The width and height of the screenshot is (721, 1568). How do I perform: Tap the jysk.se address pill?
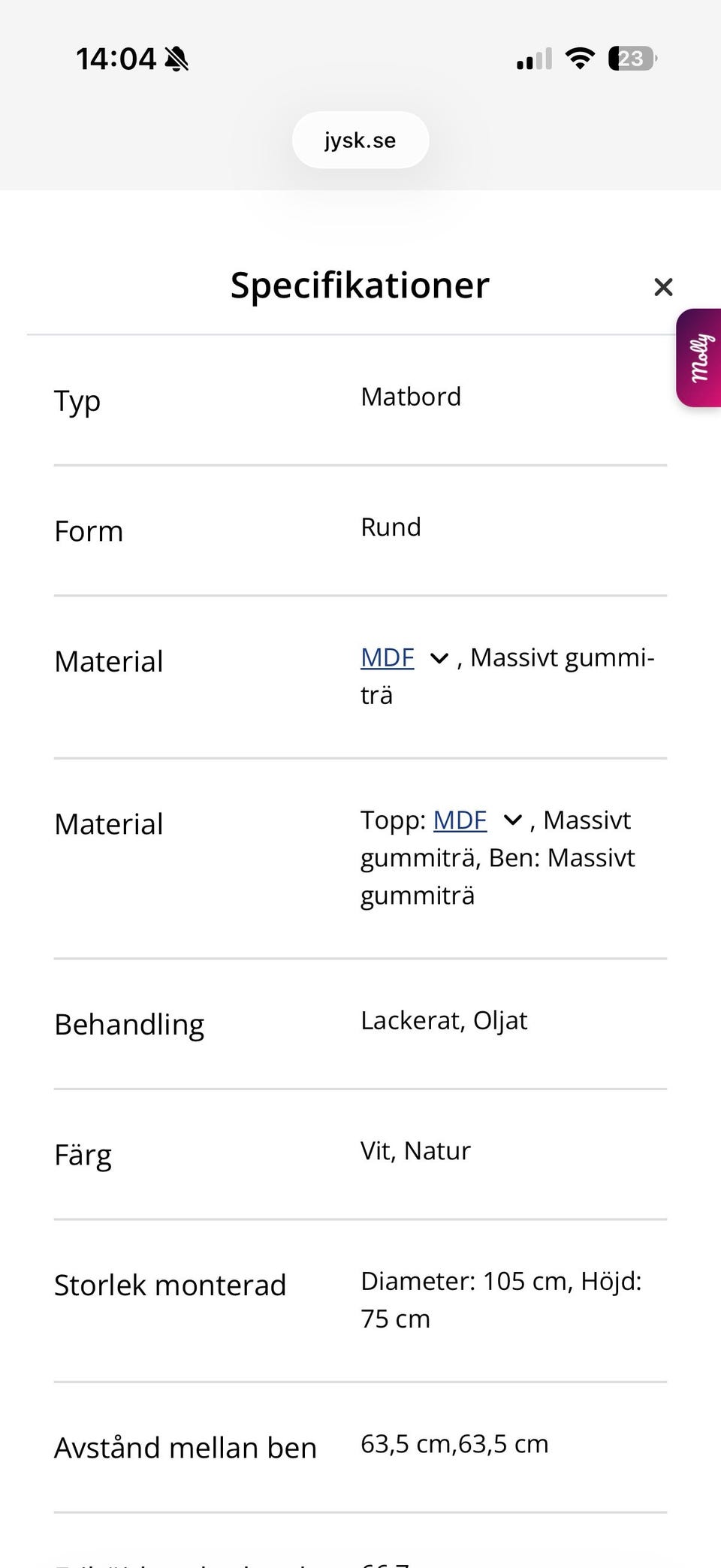coord(360,140)
